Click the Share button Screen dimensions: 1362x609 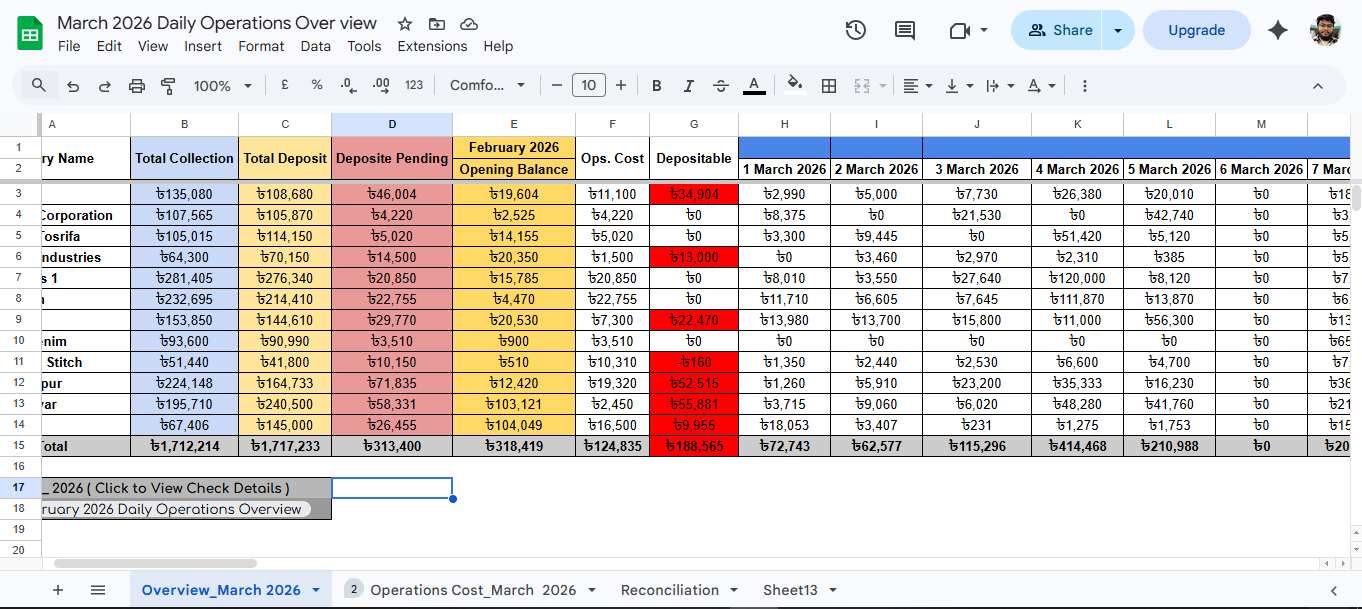(1057, 30)
